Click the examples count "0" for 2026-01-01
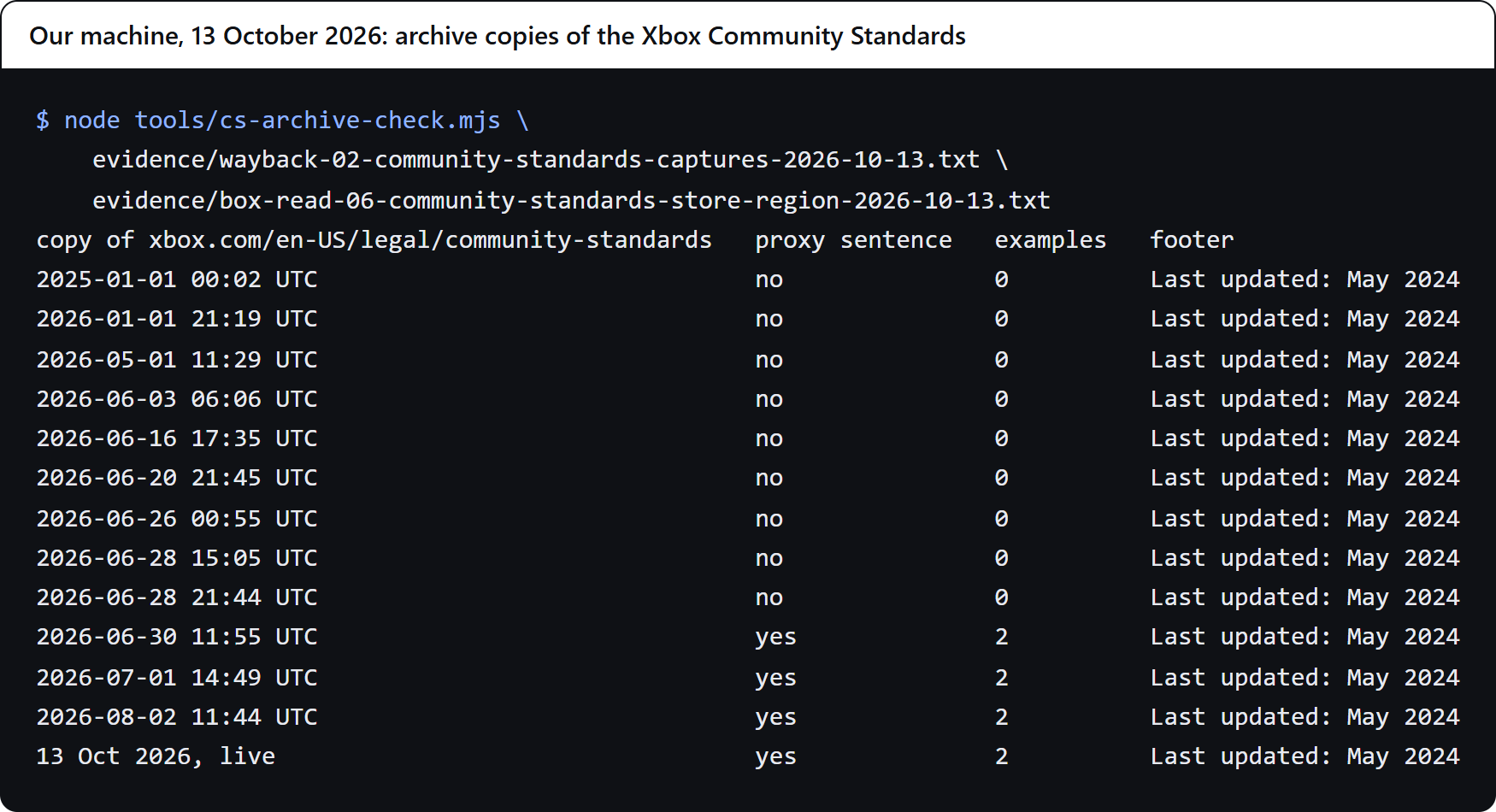 click(x=1002, y=319)
